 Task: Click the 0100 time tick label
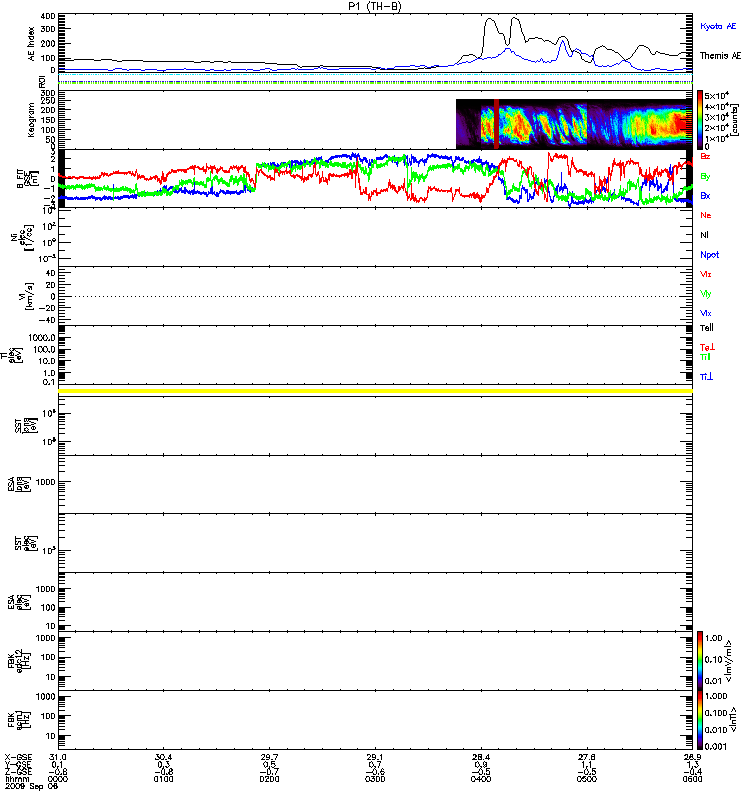point(163,779)
